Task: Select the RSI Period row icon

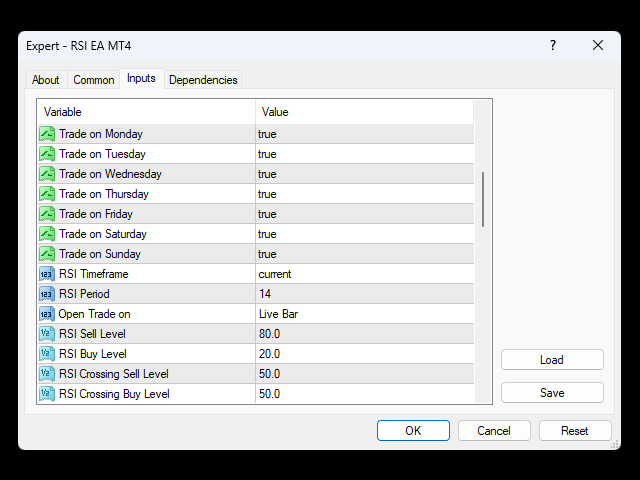Action: click(x=47, y=294)
